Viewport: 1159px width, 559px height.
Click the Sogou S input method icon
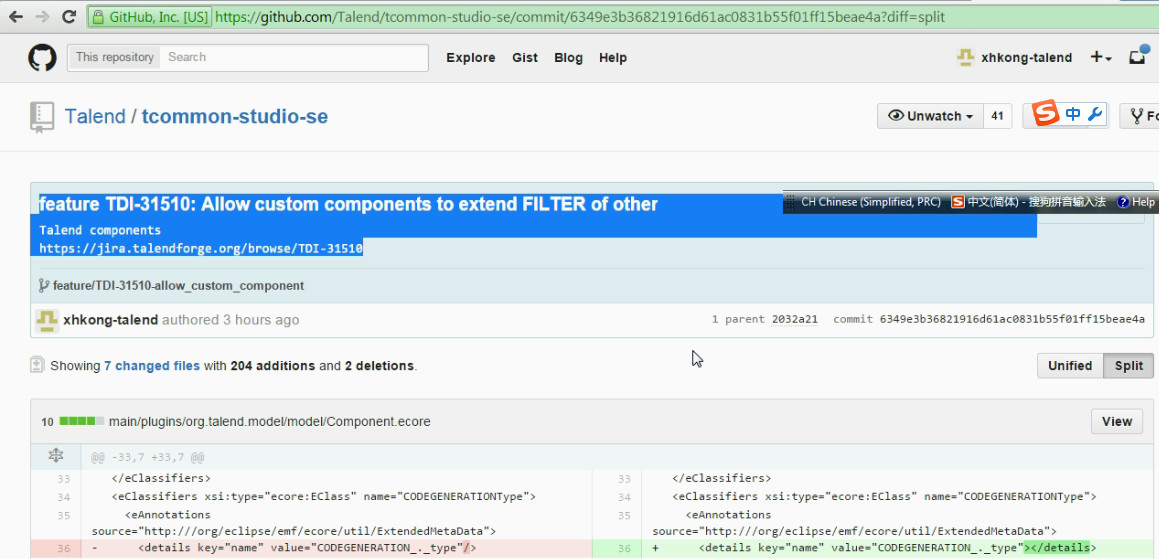[1046, 114]
